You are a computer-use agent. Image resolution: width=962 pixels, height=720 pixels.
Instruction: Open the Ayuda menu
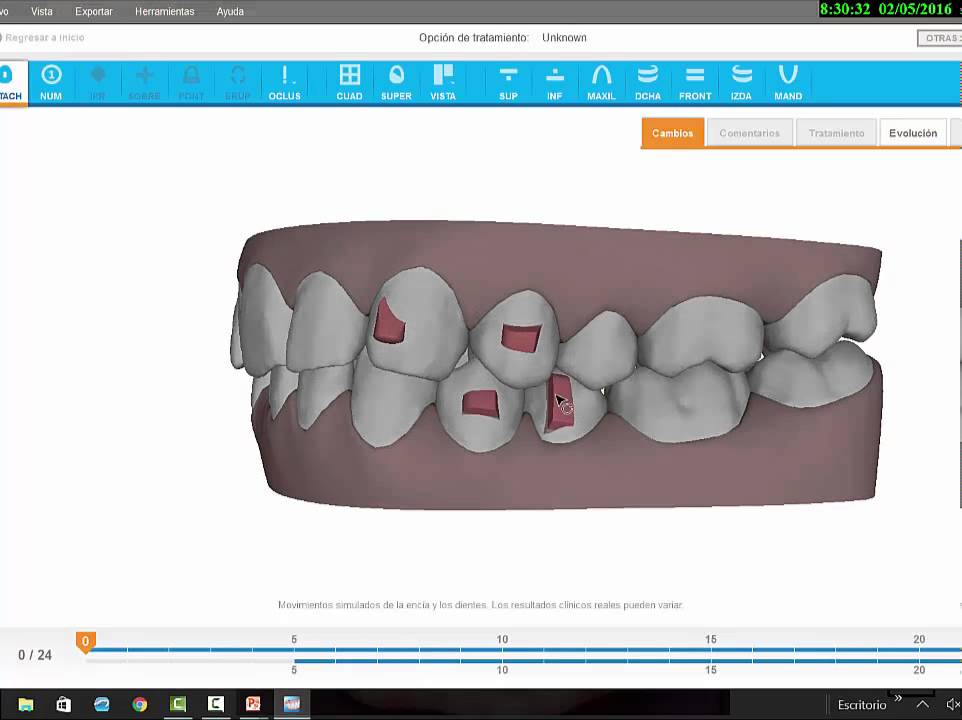click(x=230, y=11)
